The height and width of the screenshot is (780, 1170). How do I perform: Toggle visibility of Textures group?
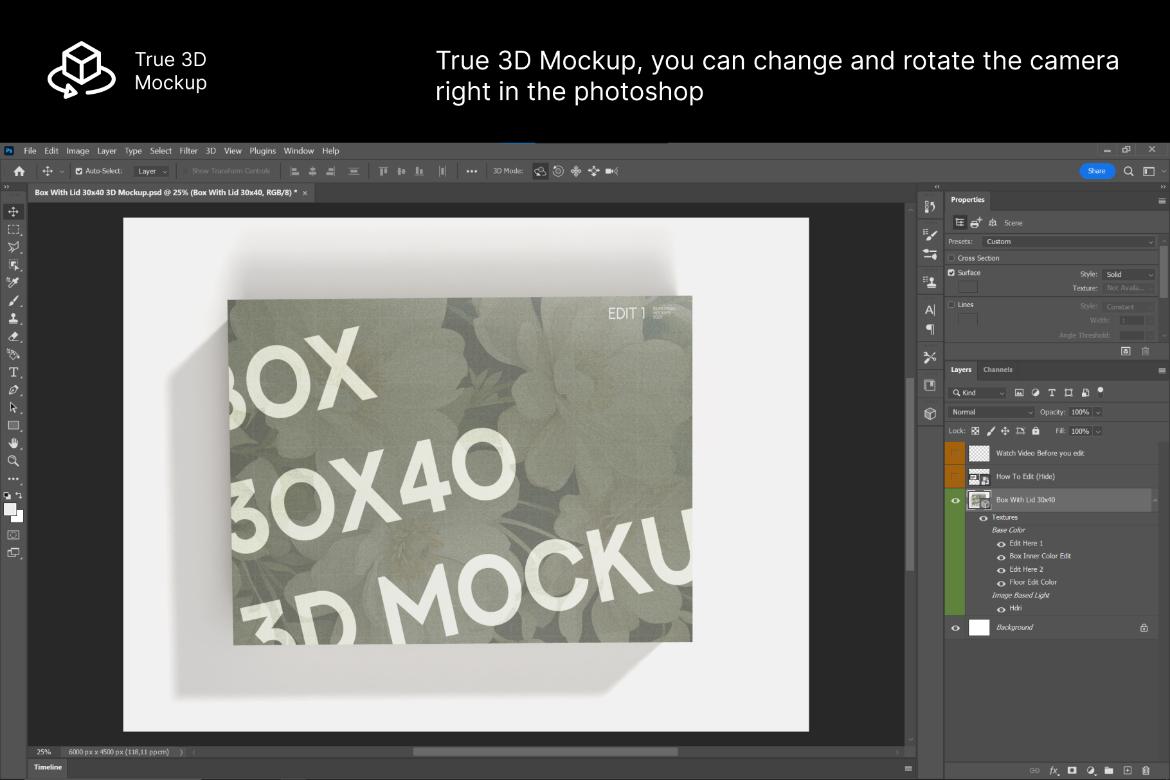pos(983,518)
